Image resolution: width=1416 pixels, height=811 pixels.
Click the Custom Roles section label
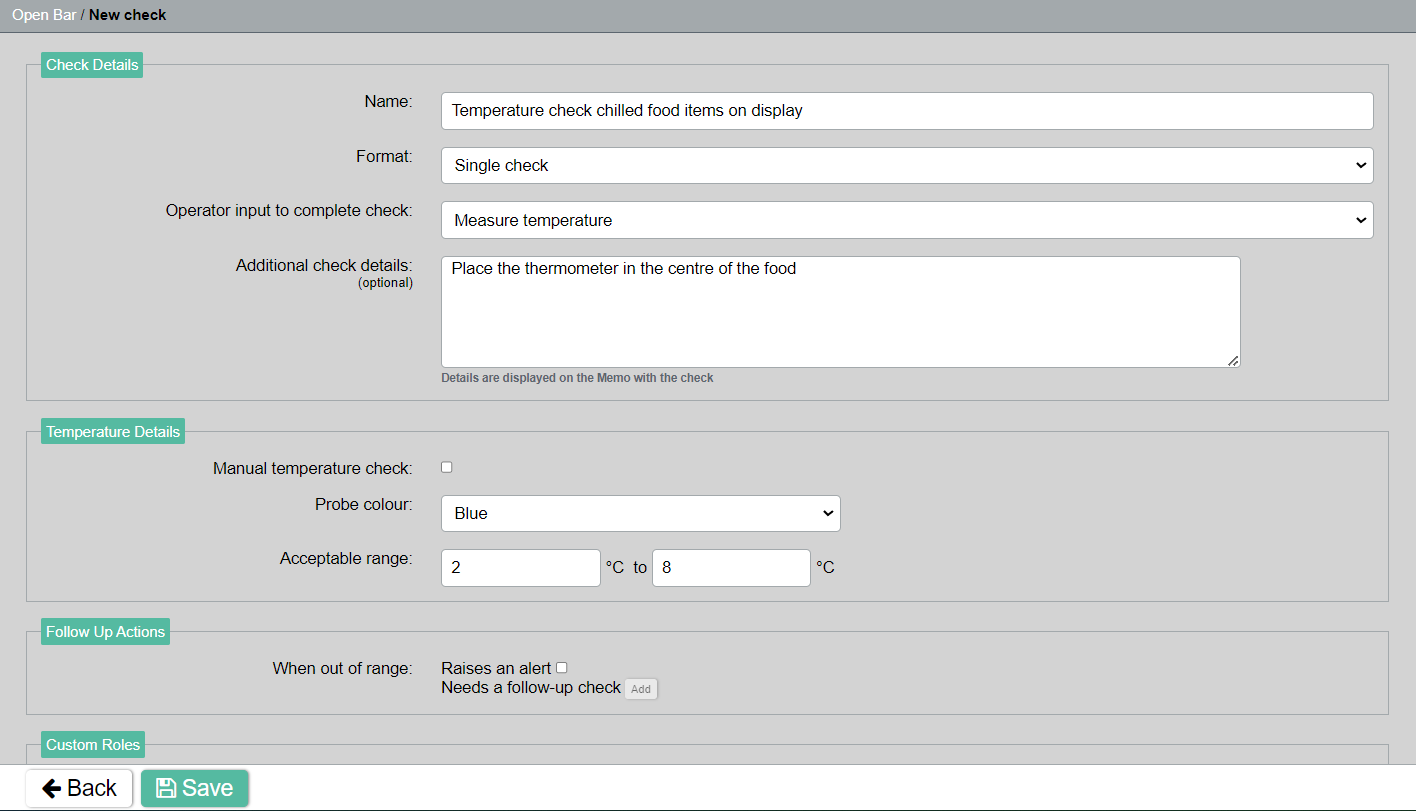click(x=93, y=744)
